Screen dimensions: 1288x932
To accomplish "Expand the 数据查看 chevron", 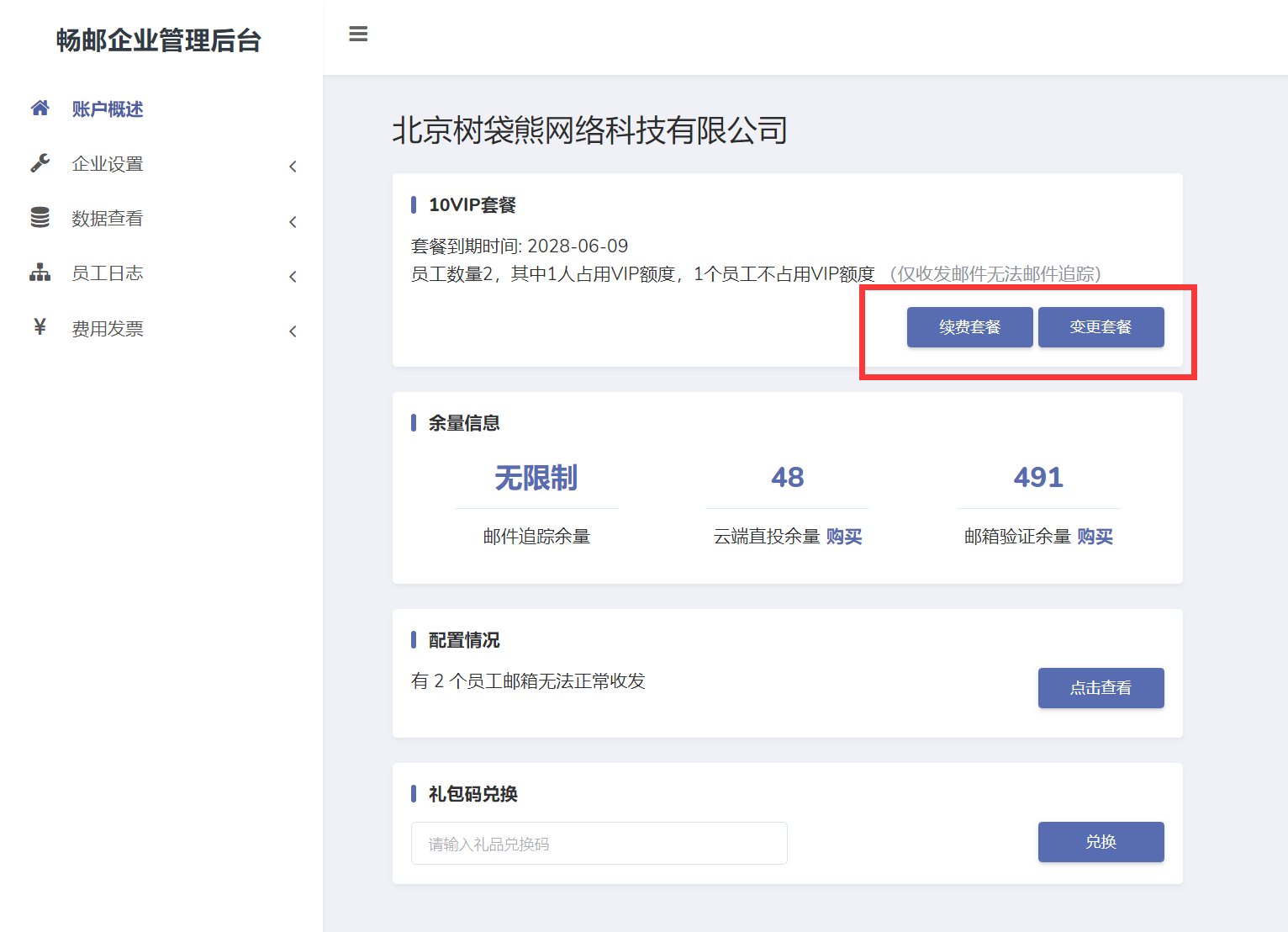I will coord(293,222).
